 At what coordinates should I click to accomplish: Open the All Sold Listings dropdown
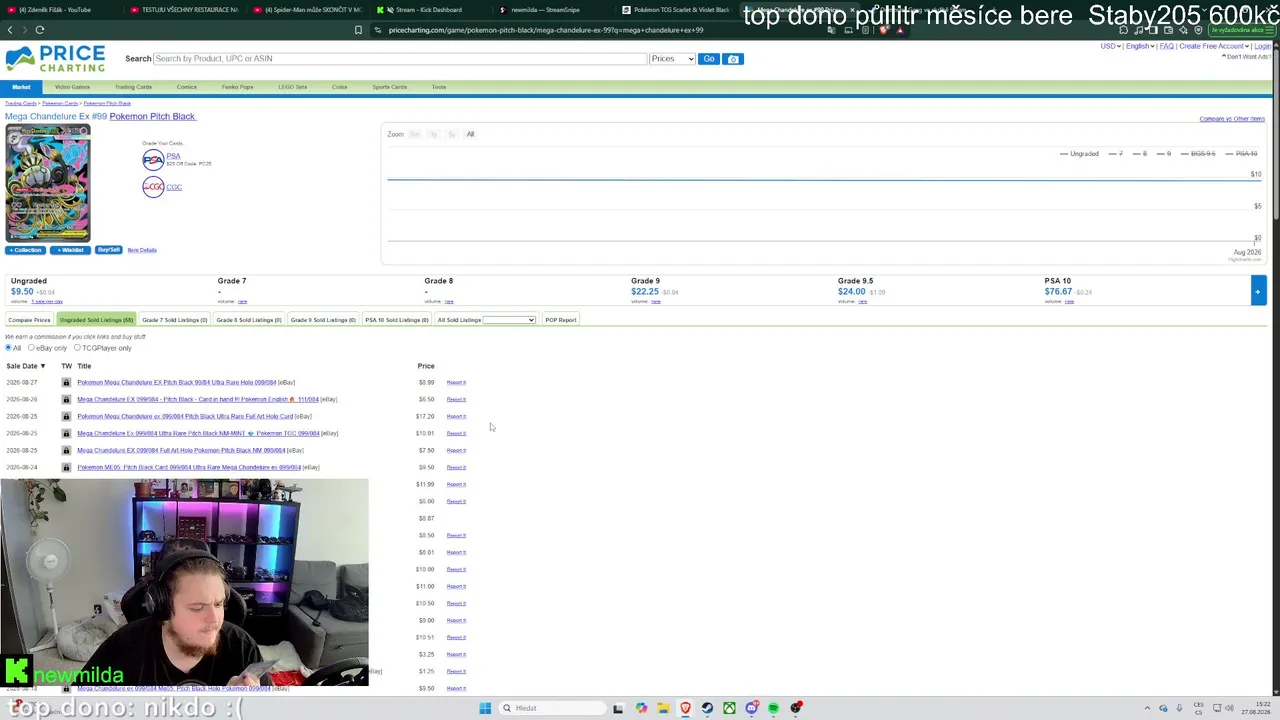(x=509, y=320)
